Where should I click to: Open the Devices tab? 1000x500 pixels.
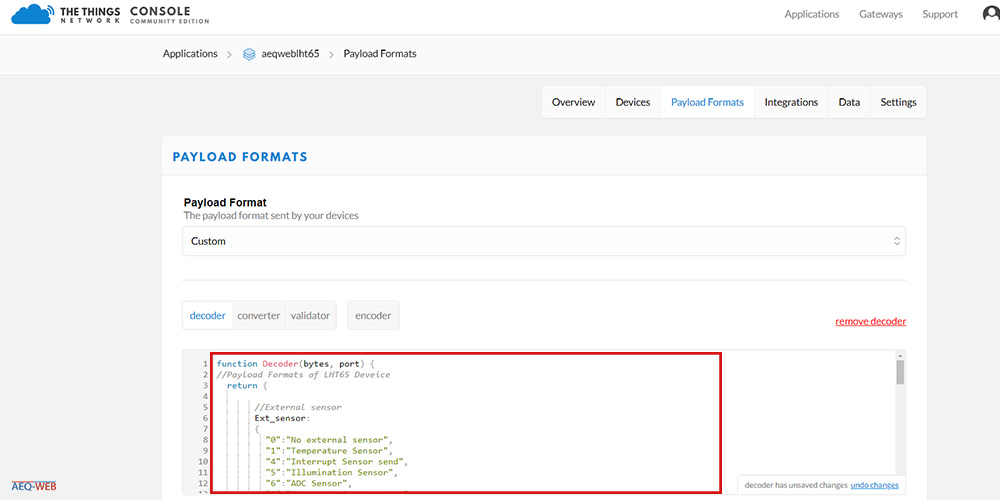point(633,102)
